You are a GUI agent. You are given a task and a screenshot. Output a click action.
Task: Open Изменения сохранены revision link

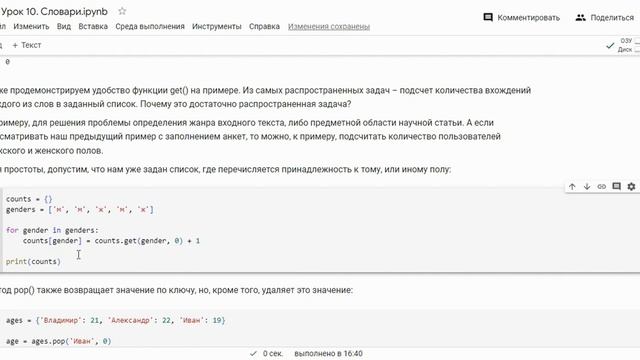tap(329, 27)
